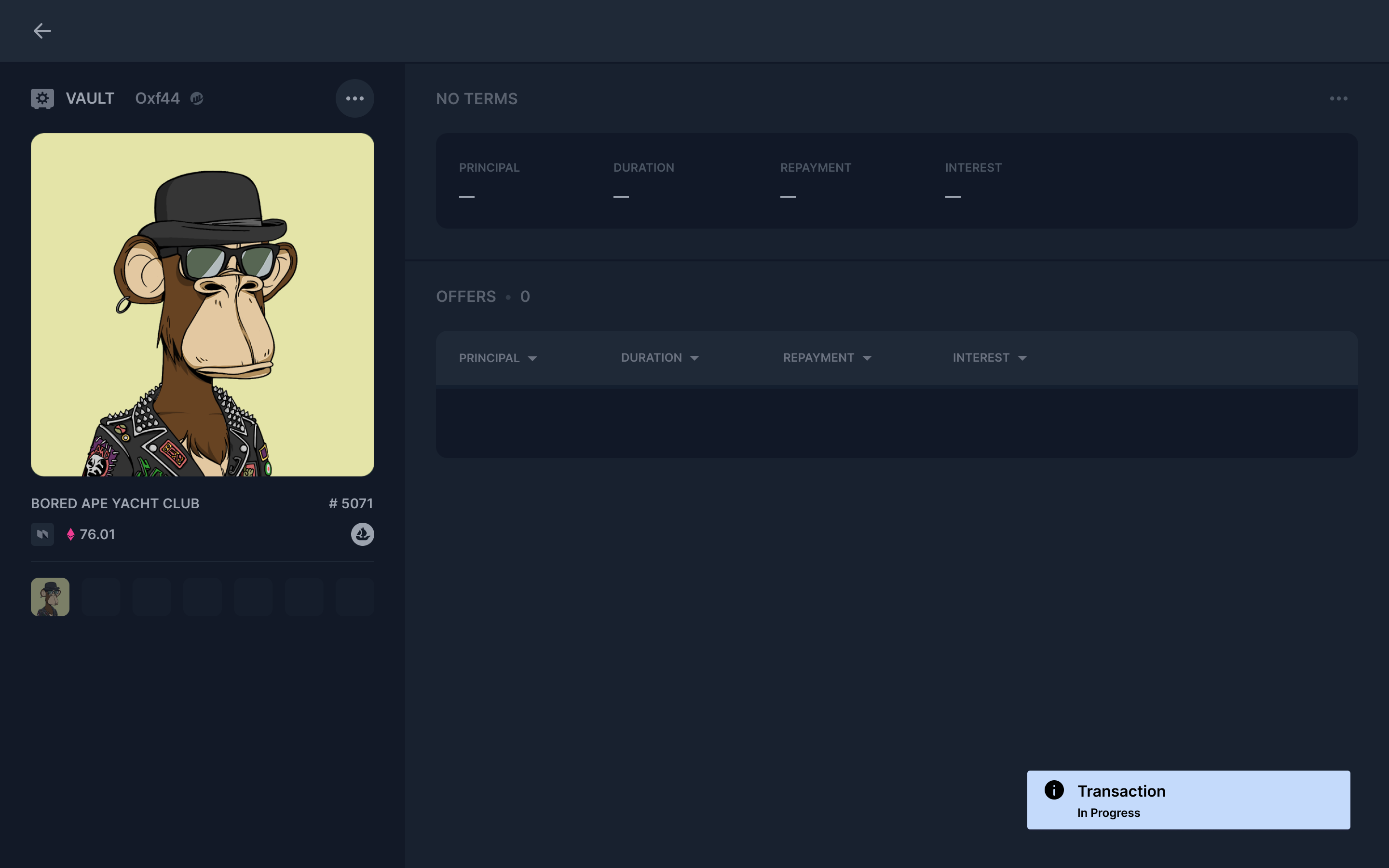Click the last empty vault slot
The image size is (1389, 868).
point(354,597)
